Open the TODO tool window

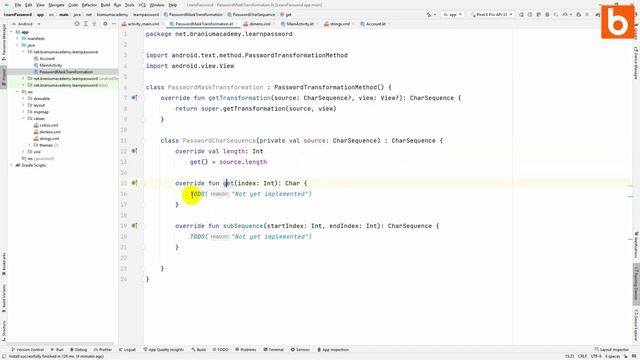tap(220, 350)
